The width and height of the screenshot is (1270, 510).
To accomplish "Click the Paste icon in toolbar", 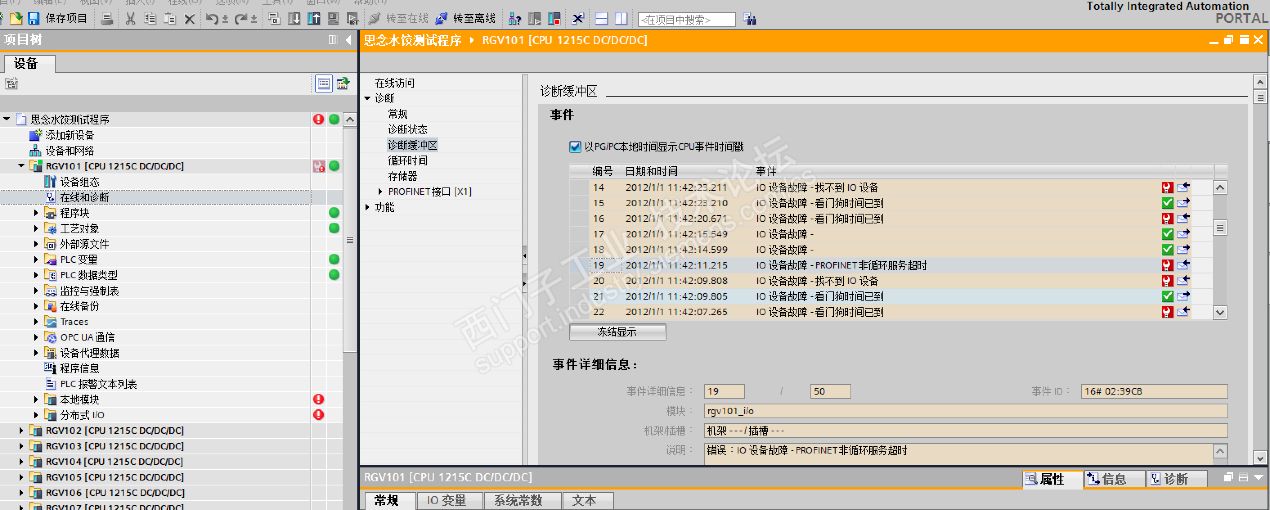I will pyautogui.click(x=170, y=18).
